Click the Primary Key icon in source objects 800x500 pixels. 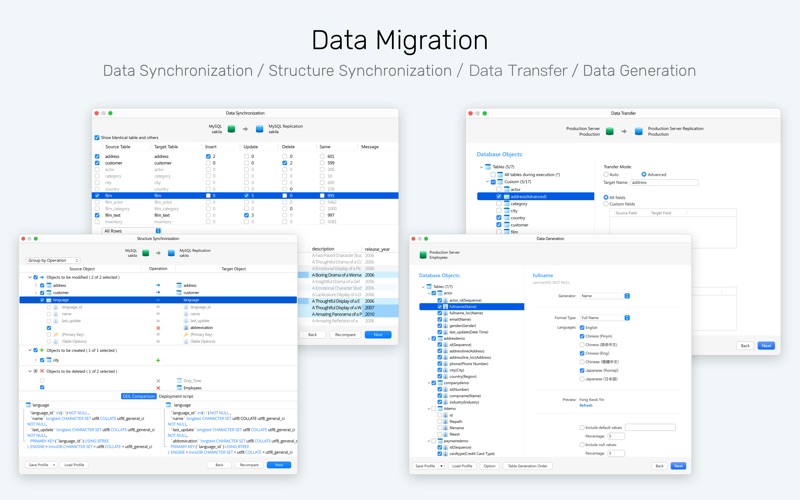click(x=56, y=335)
